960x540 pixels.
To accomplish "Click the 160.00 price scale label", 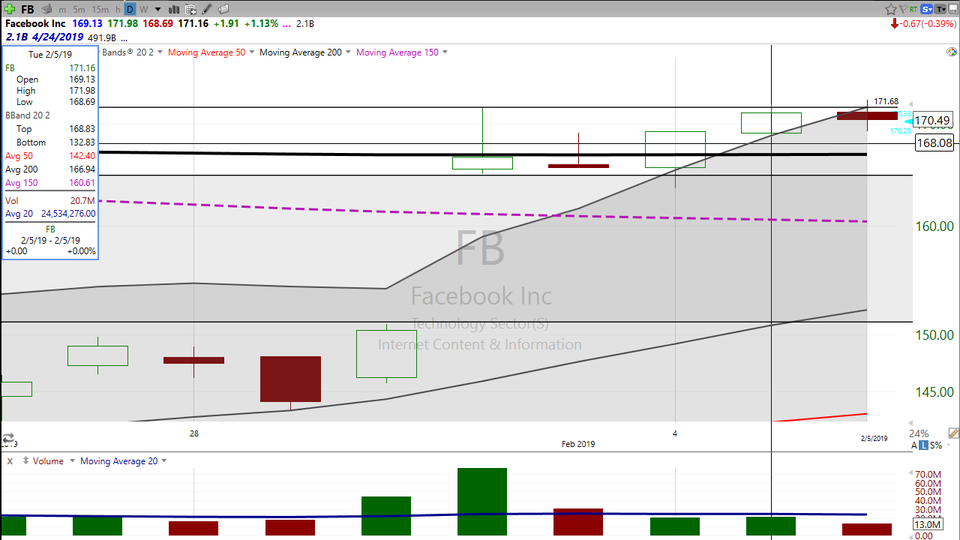I will point(934,227).
